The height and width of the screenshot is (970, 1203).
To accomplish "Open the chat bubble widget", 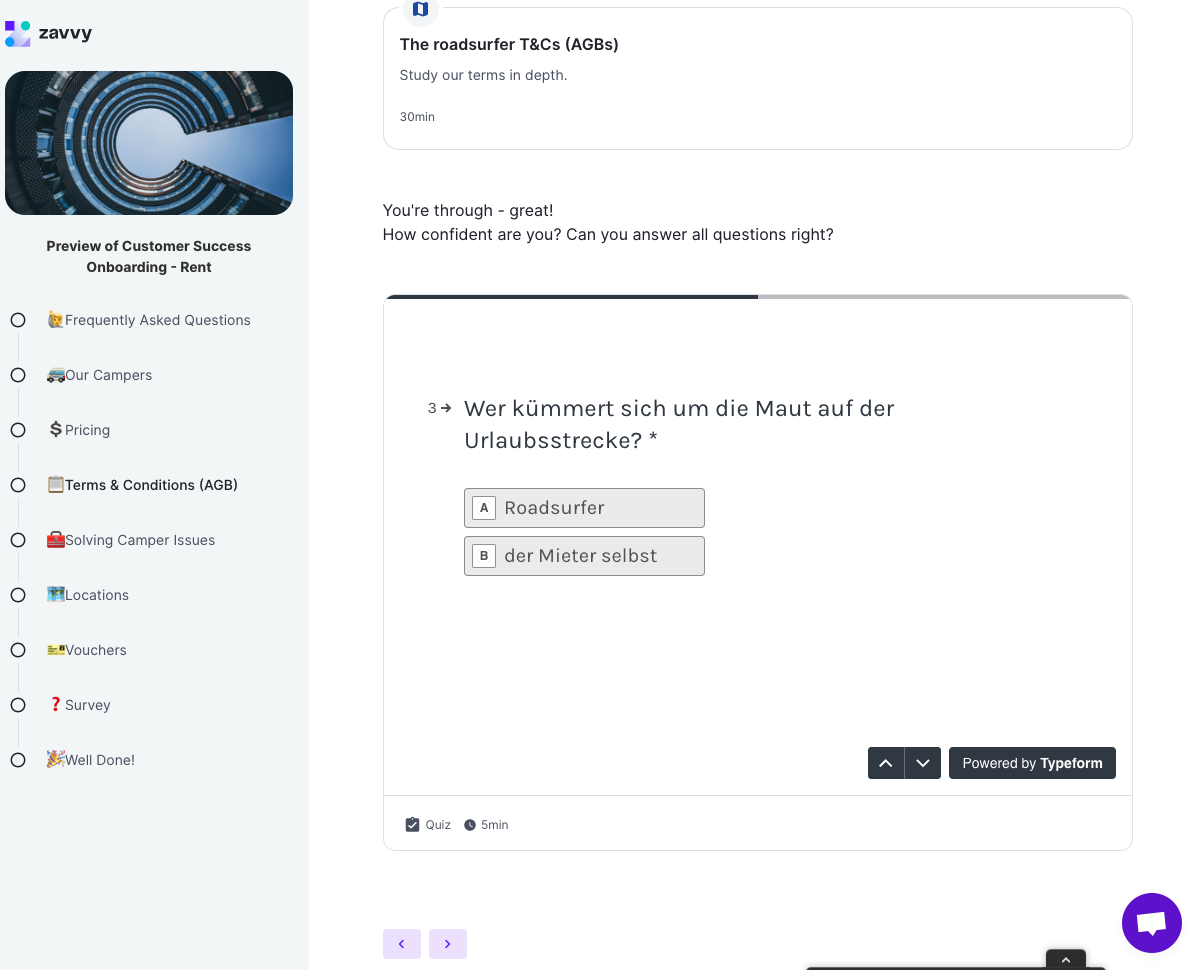I will (1151, 922).
